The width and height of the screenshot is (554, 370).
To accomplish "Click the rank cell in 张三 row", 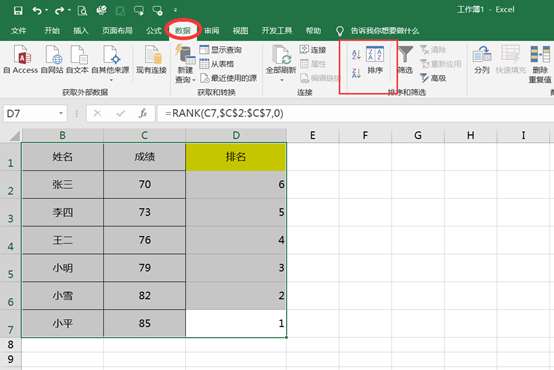I will pos(236,184).
